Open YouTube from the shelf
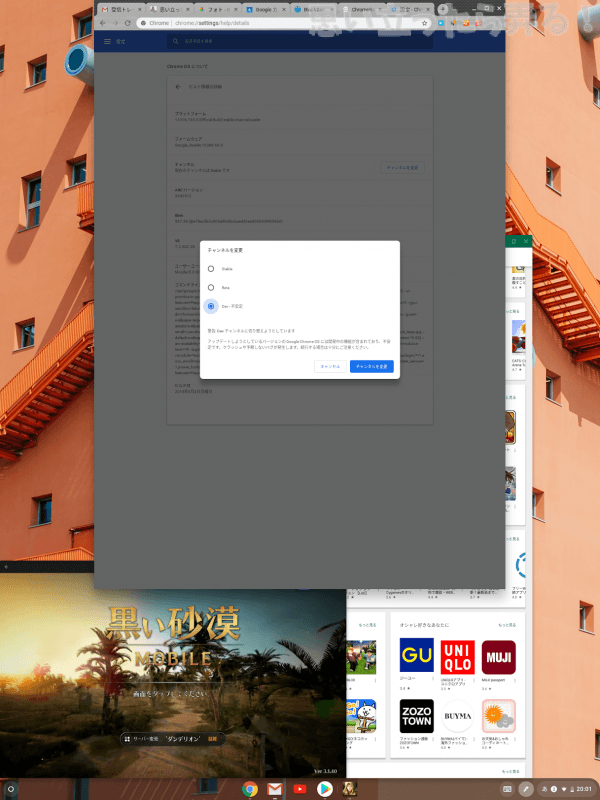This screenshot has height=800, width=600. pos(299,789)
